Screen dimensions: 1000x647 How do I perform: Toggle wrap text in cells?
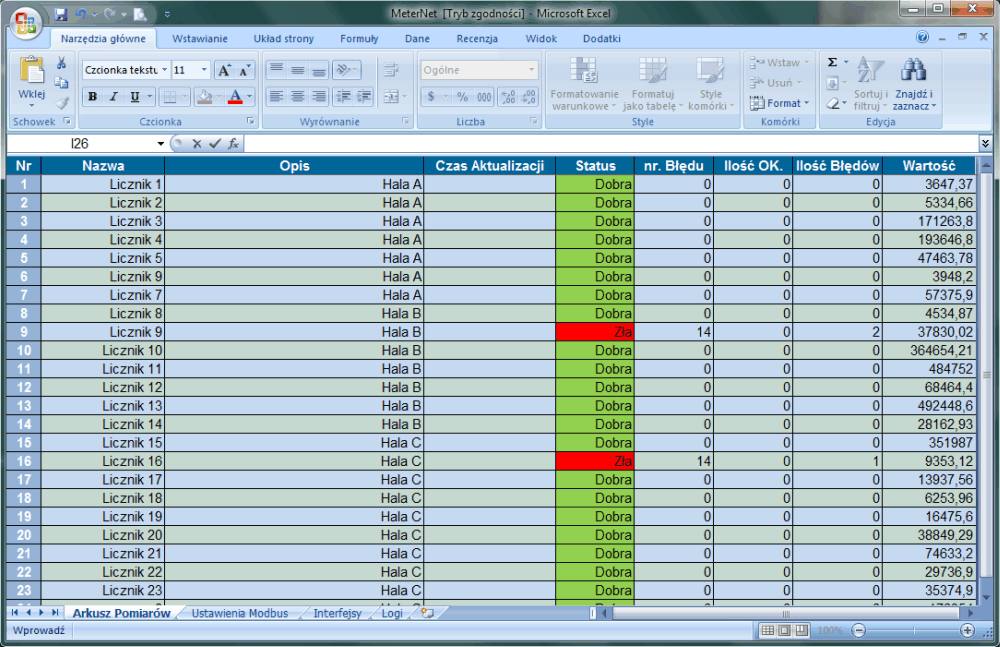pos(391,70)
